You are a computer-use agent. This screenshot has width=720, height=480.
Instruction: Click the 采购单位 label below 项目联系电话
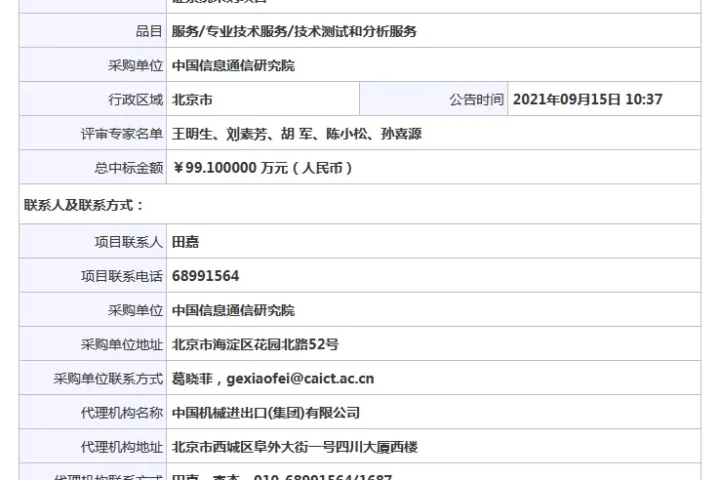pos(135,311)
